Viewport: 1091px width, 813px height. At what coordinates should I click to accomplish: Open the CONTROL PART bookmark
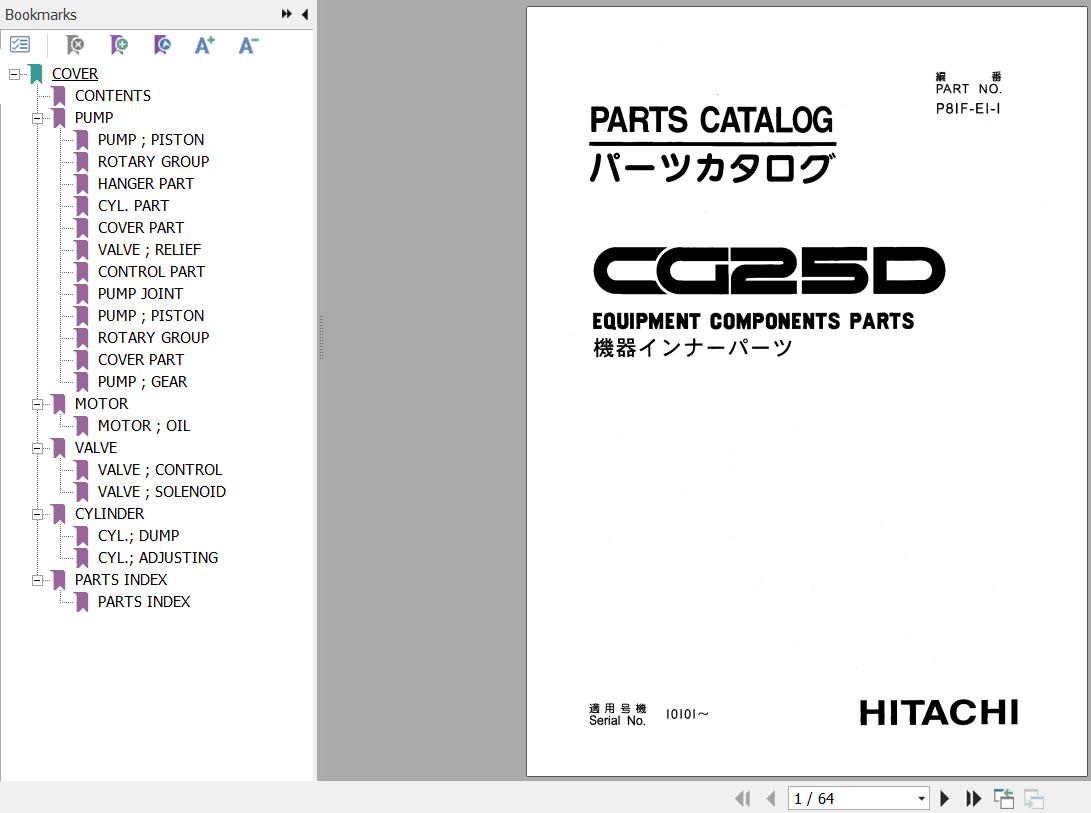[152, 271]
